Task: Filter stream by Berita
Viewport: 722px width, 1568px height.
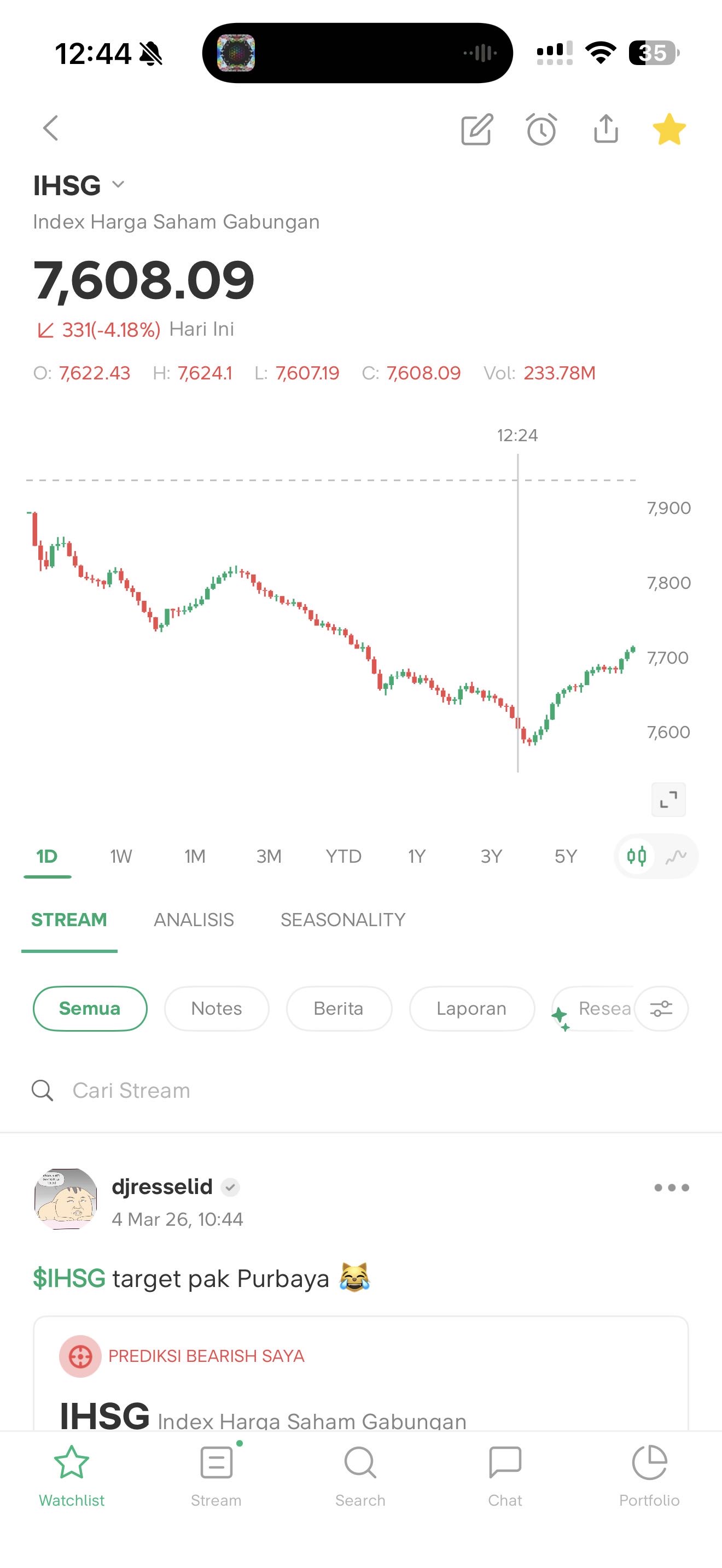Action: pyautogui.click(x=339, y=1009)
